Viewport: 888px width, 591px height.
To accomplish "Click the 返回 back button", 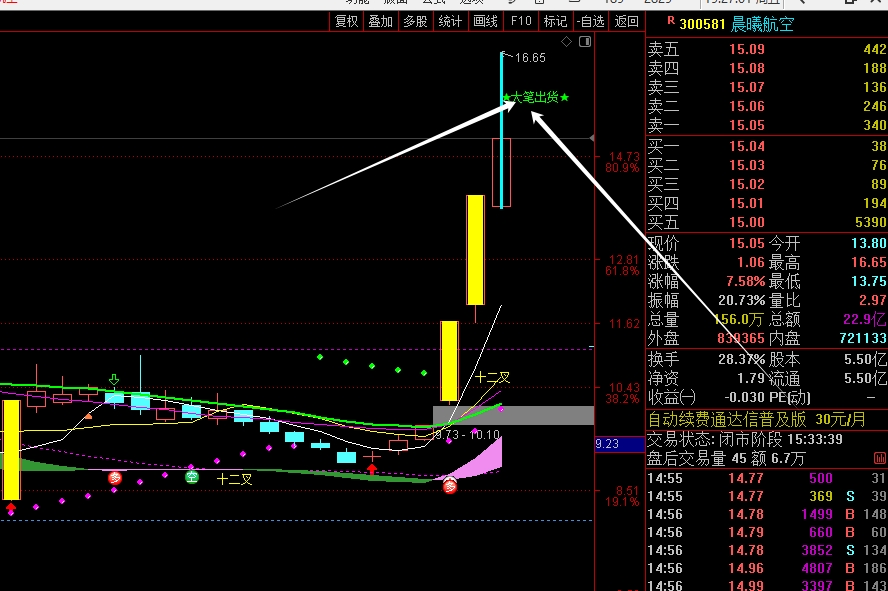I will pos(626,22).
